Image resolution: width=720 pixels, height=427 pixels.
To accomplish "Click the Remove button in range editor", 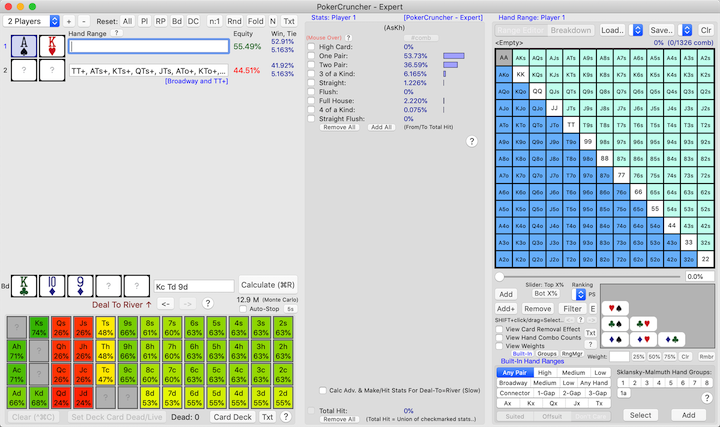I will tap(538, 309).
